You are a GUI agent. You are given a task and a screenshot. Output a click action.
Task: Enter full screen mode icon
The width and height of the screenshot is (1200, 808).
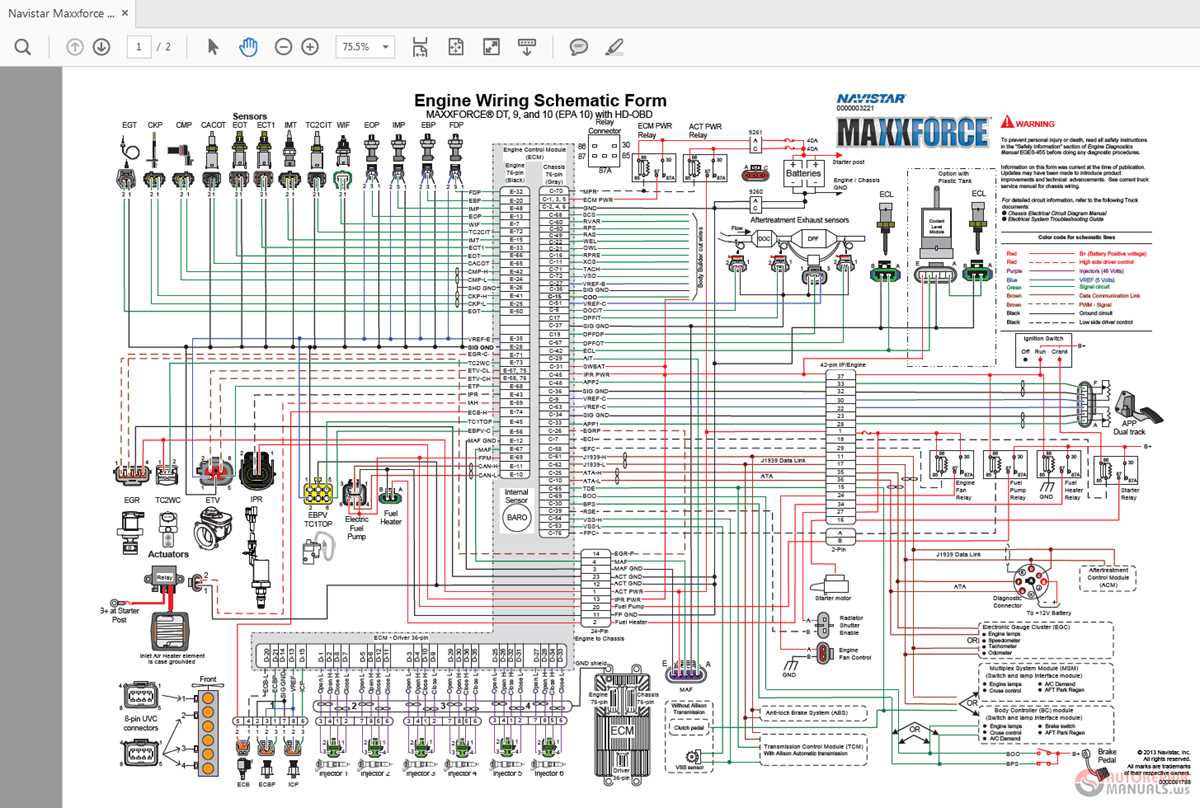pos(491,47)
